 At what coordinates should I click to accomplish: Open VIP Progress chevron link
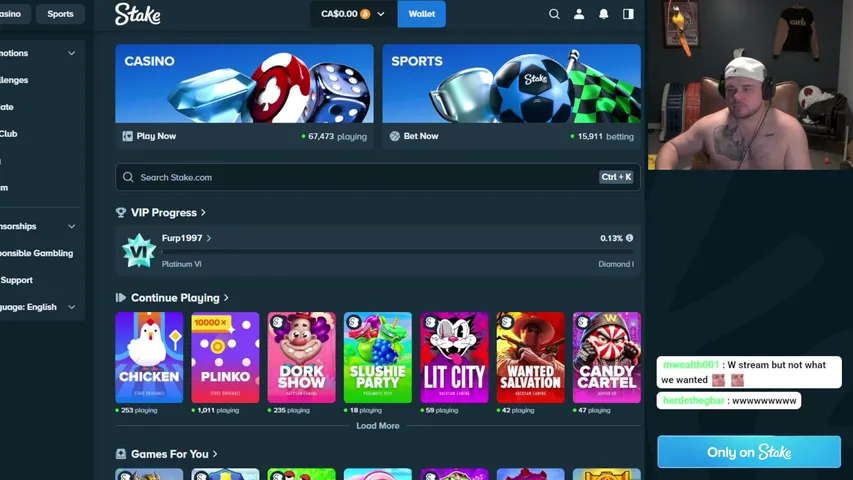[203, 213]
